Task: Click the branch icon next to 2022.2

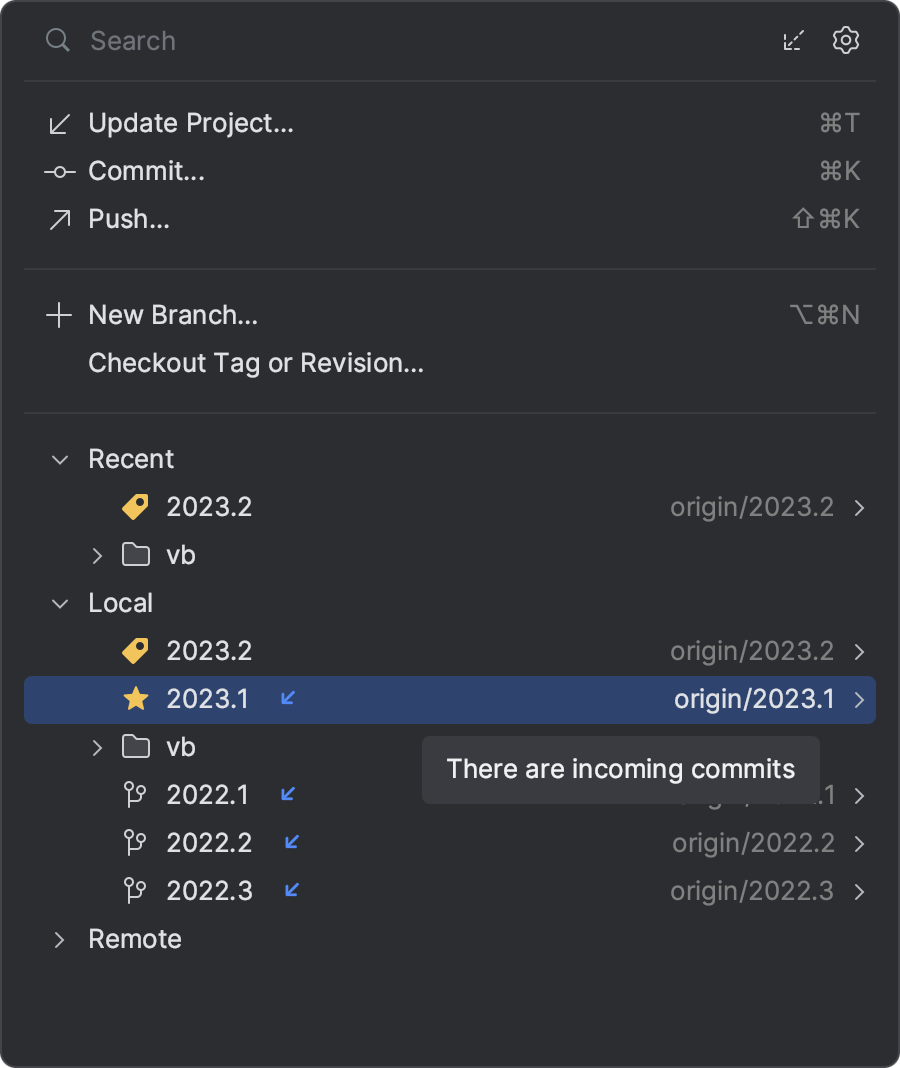Action: pos(136,843)
